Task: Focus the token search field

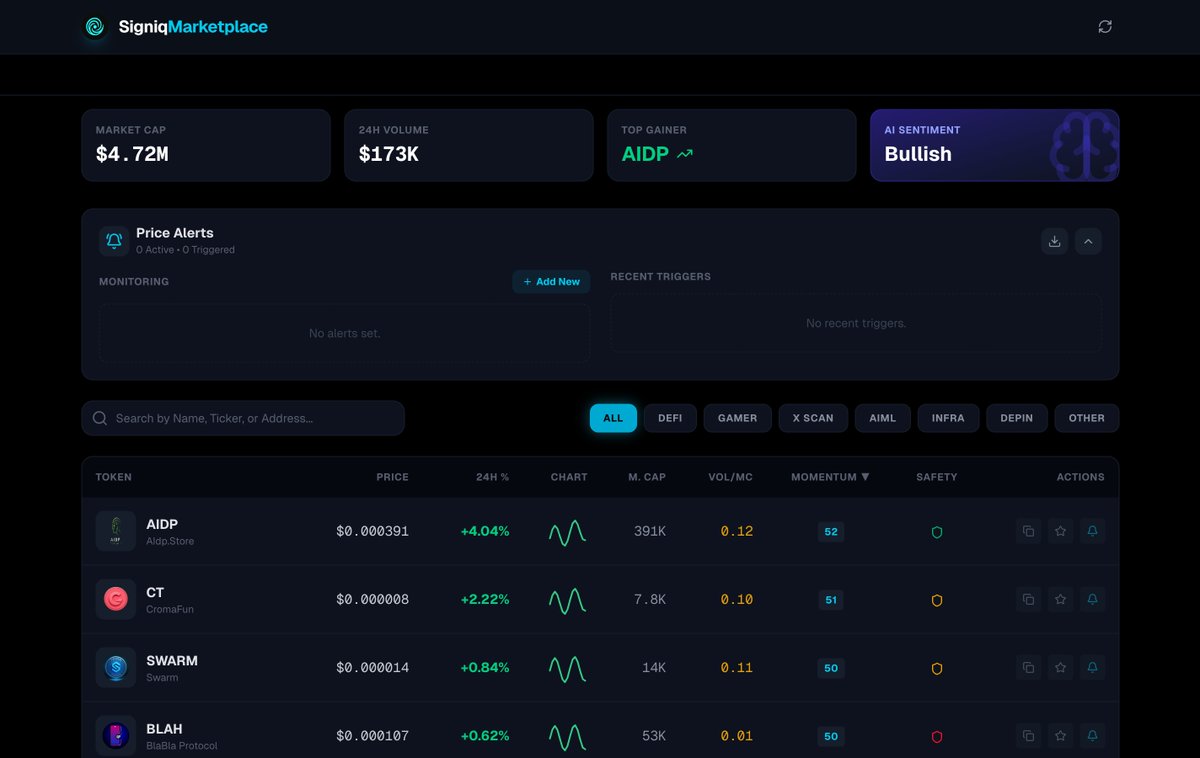Action: pos(243,418)
